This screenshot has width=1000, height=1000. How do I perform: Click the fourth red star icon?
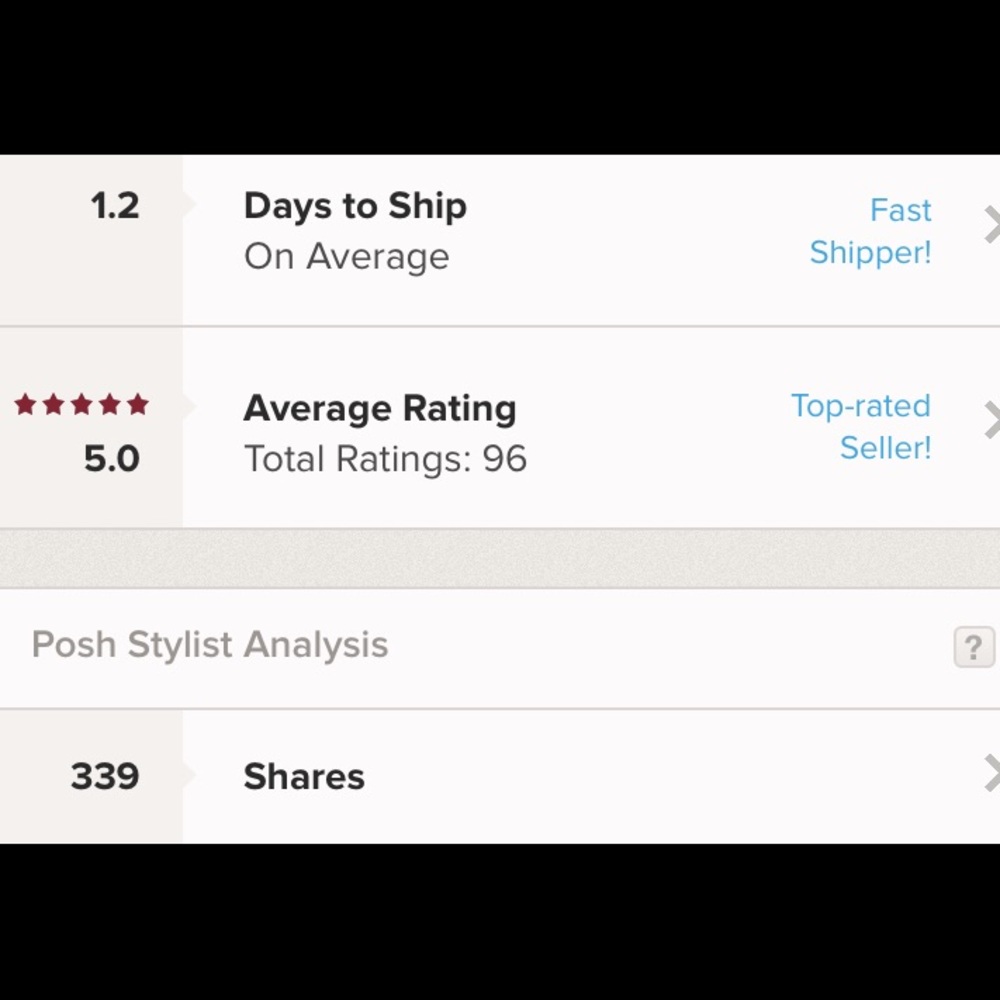pos(108,404)
